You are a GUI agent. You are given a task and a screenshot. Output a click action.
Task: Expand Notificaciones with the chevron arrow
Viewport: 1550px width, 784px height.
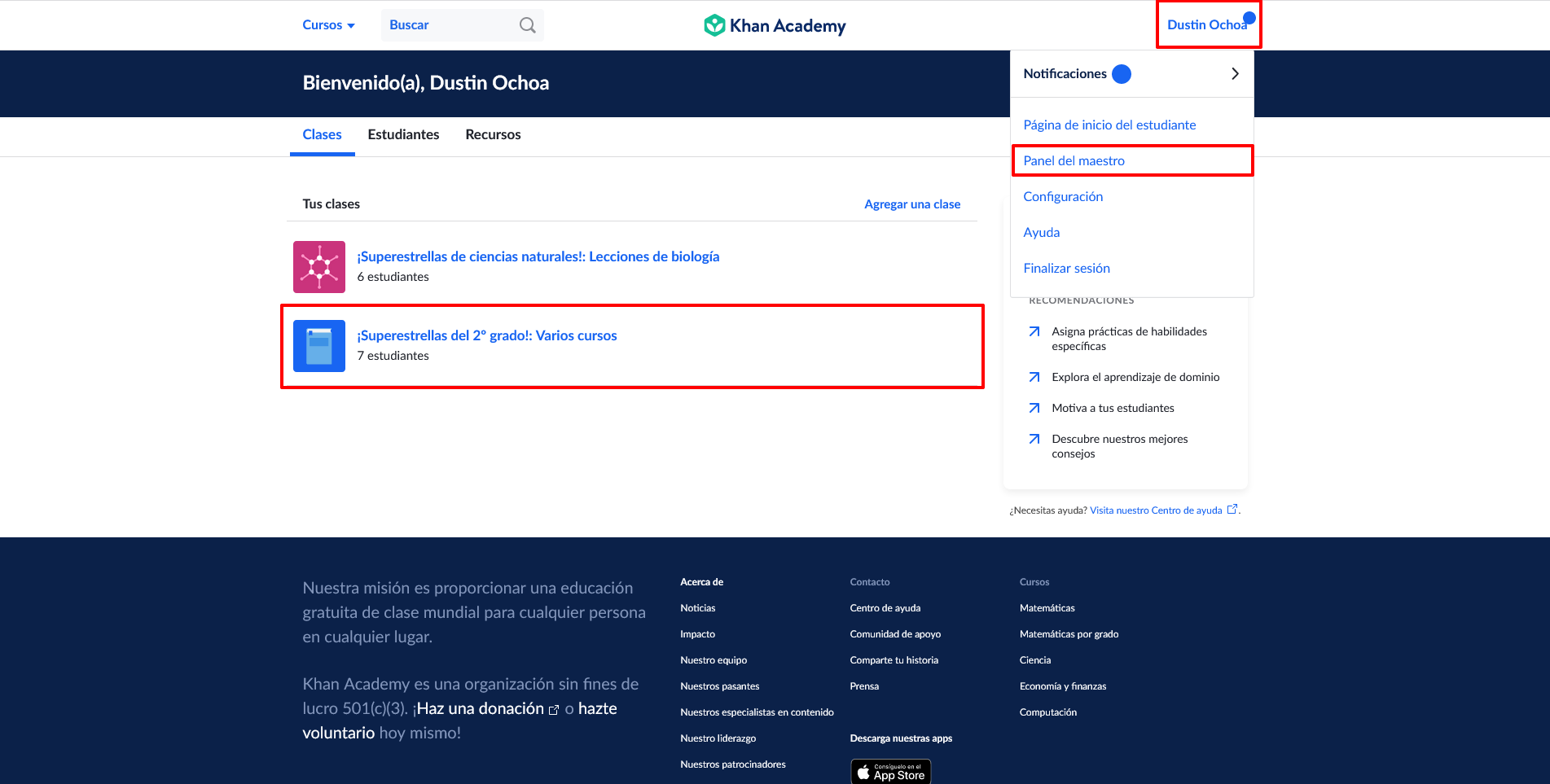(x=1235, y=74)
